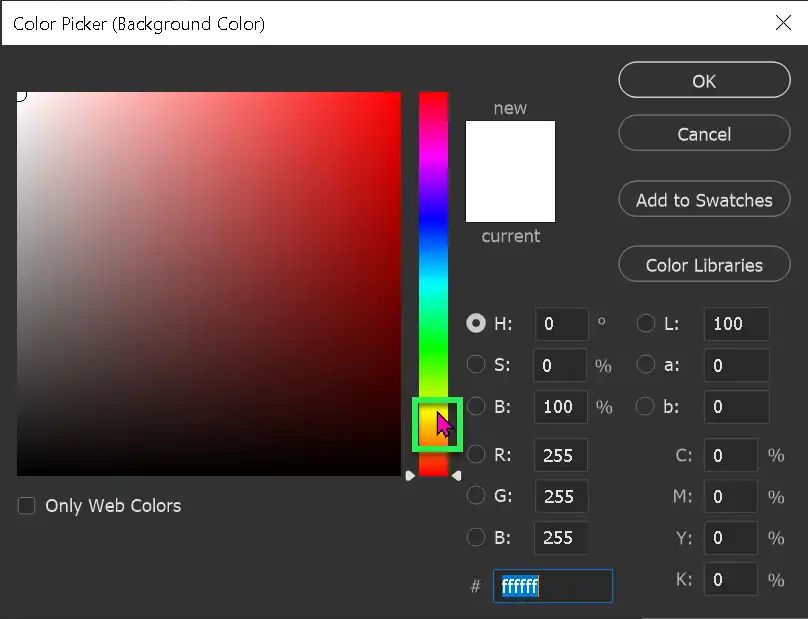Screen dimensions: 808x619
Task: Select the blue channel radio button
Action: click(476, 538)
